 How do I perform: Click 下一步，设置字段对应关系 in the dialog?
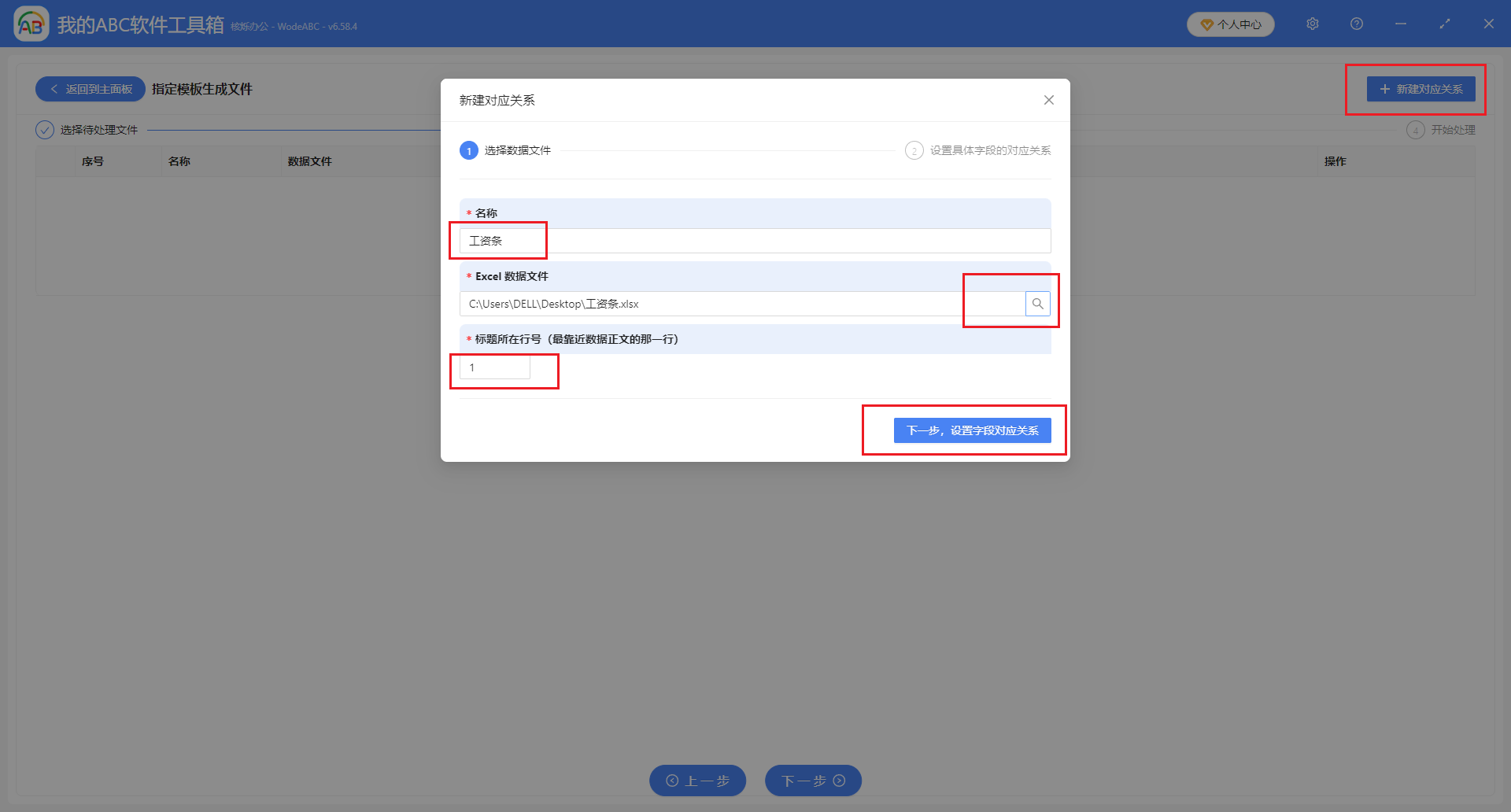click(x=972, y=430)
